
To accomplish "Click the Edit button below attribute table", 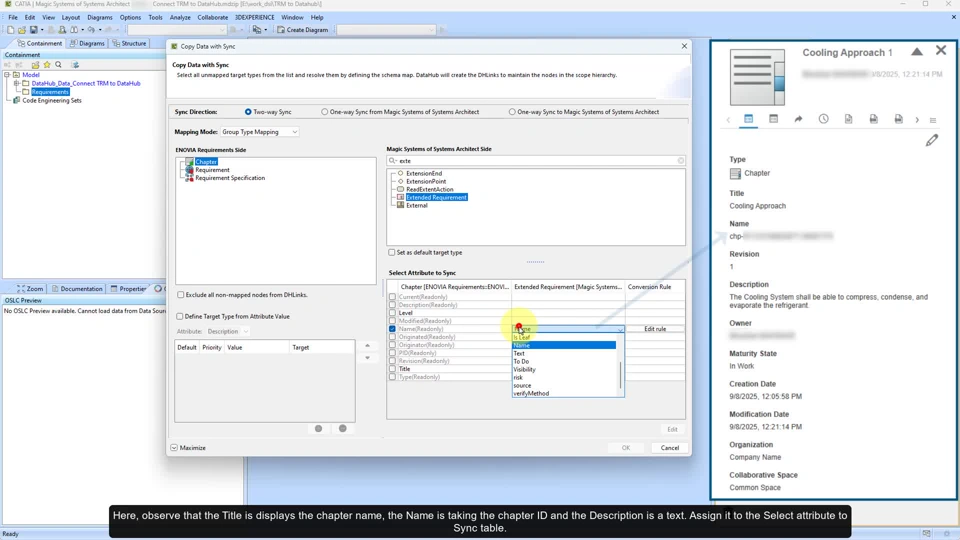I will [672, 429].
